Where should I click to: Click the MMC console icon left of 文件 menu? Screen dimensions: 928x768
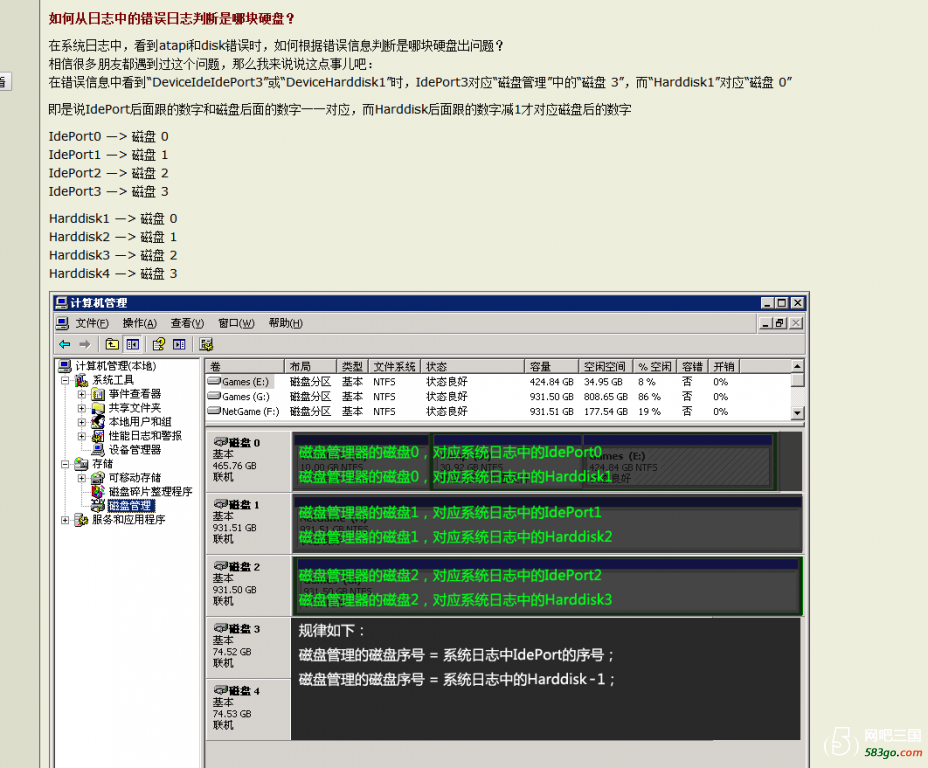[62, 323]
